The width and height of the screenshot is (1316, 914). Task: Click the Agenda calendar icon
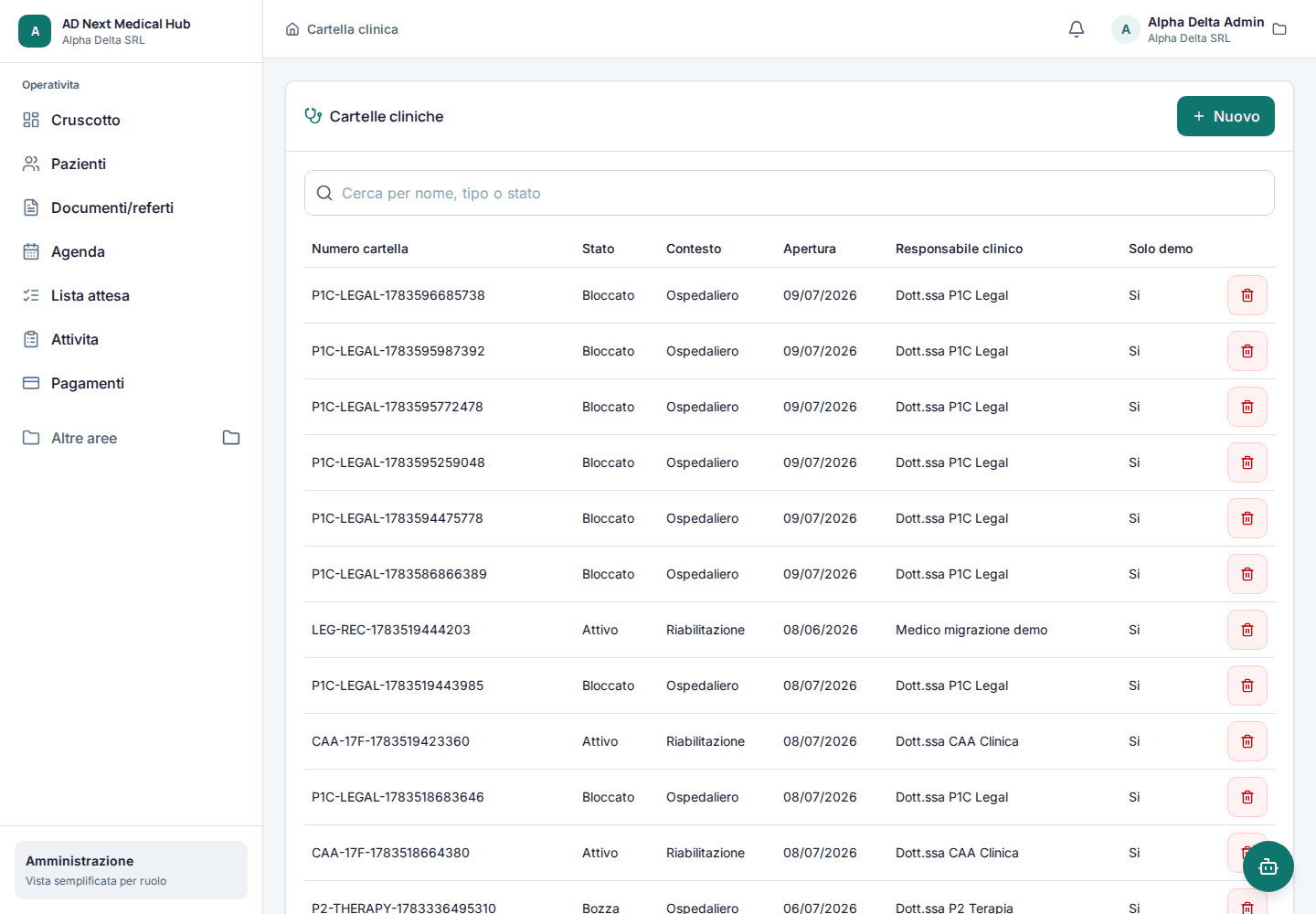tap(31, 251)
